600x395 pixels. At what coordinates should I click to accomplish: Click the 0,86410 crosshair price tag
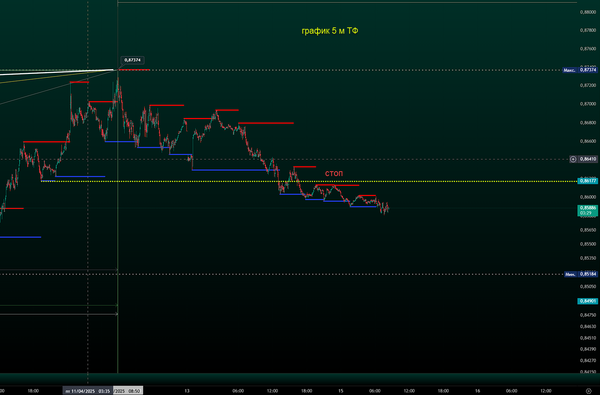588,159
